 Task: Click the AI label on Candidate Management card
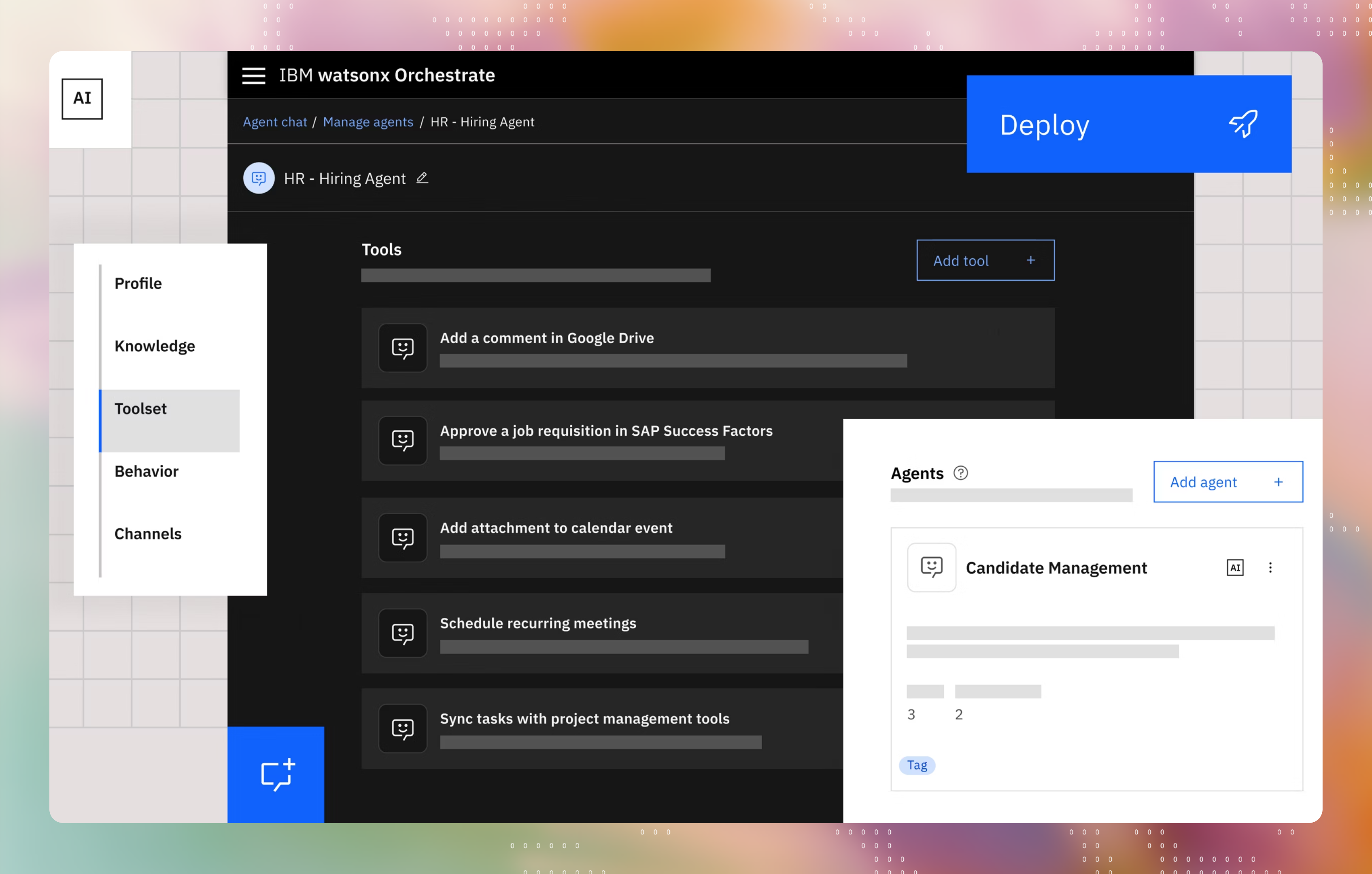point(1235,567)
